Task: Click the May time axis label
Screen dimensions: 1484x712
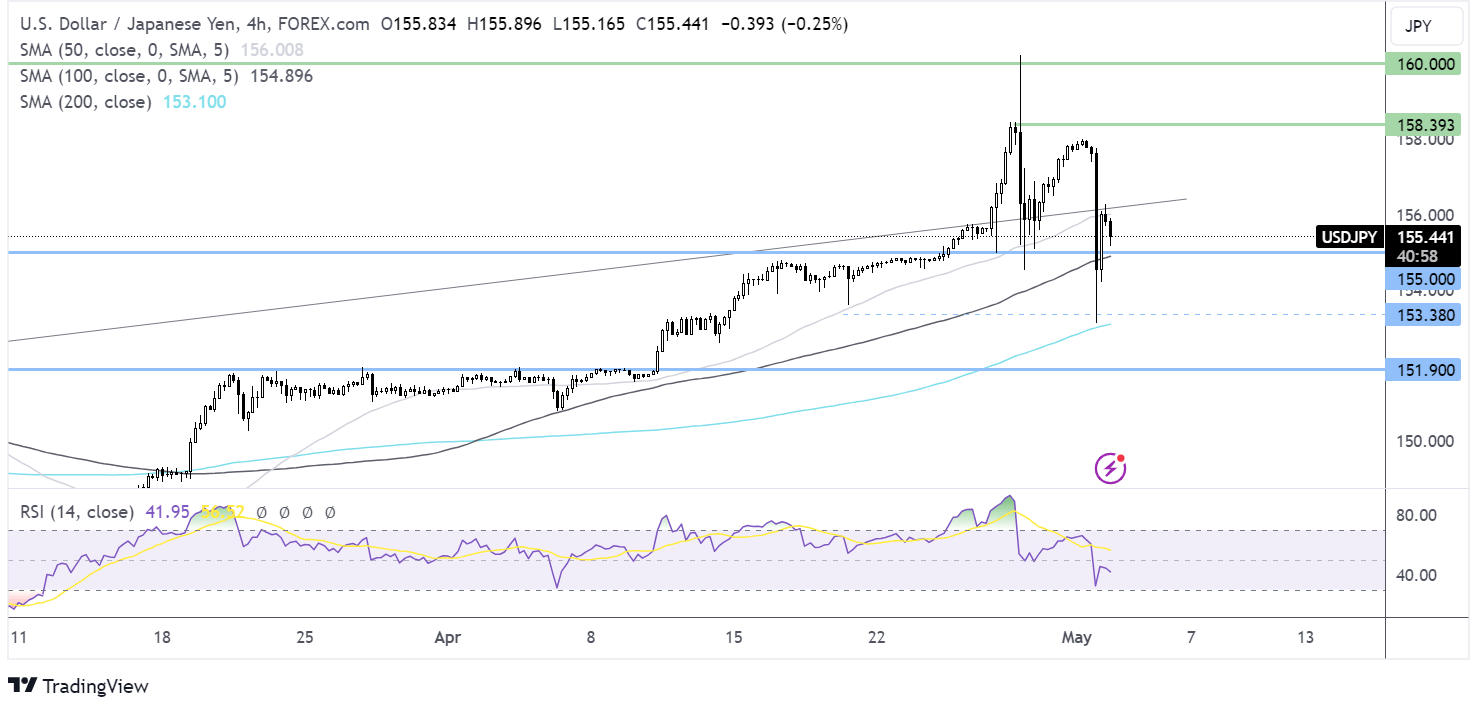Action: 1076,636
